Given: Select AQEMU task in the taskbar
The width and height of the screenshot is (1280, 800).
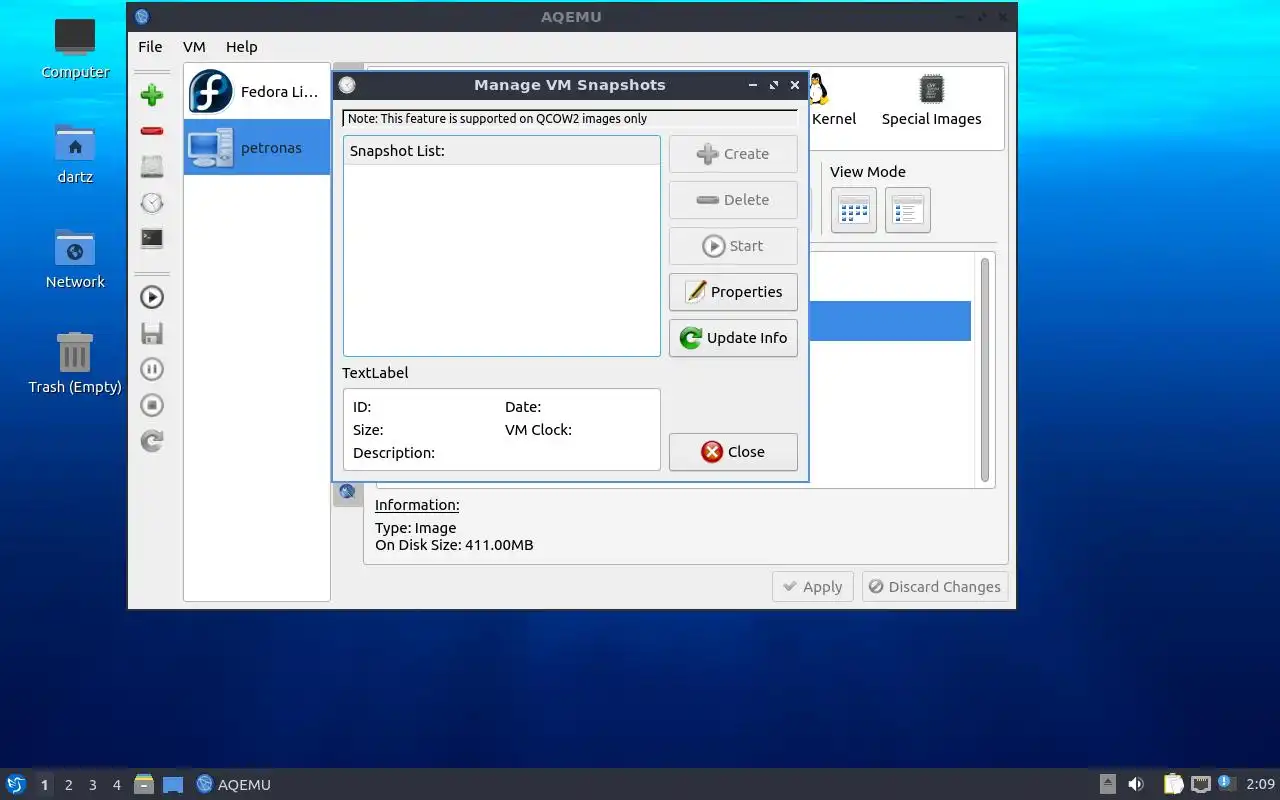Looking at the screenshot, I should pos(234,785).
